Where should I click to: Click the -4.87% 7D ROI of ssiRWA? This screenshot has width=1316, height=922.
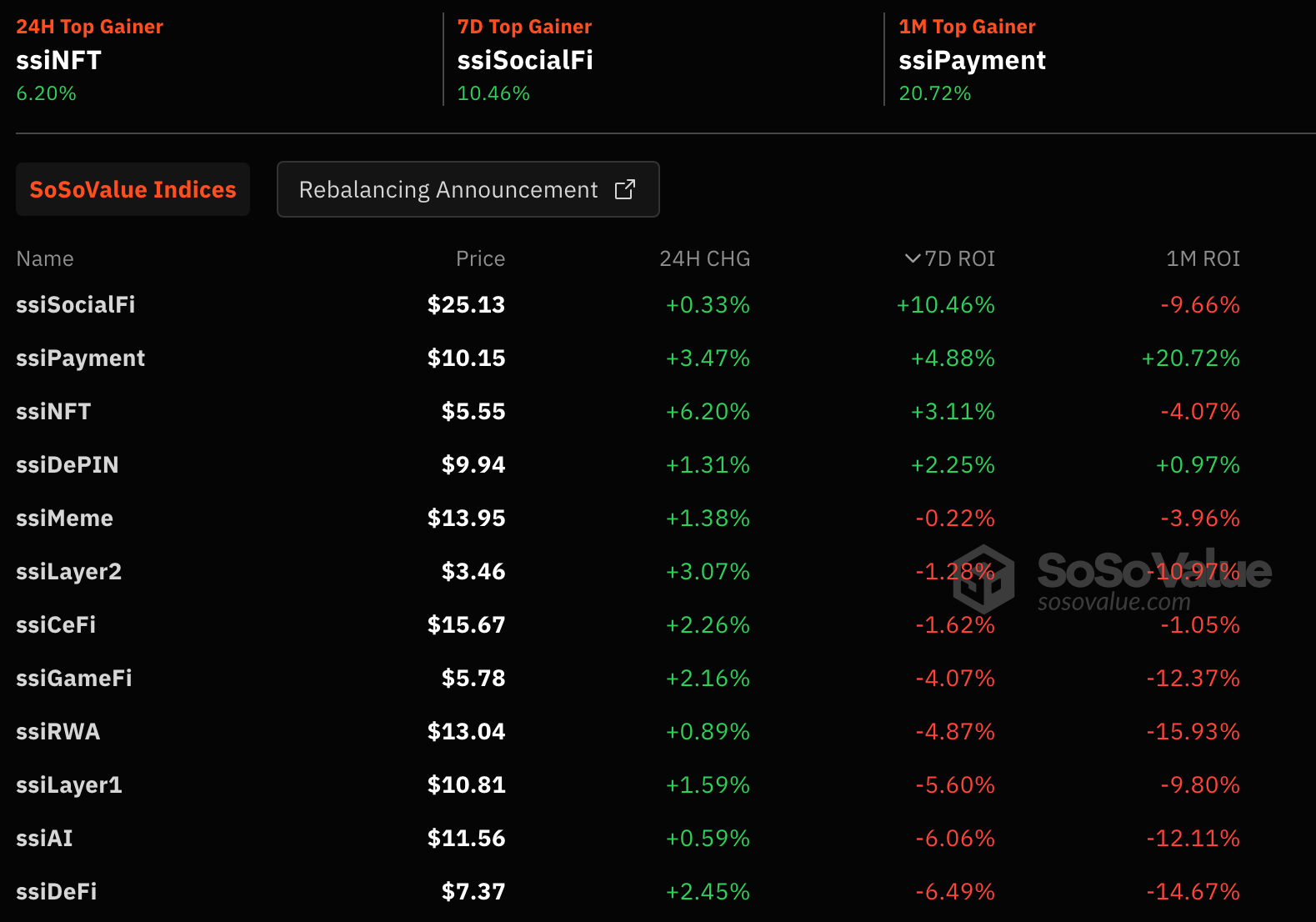coord(955,731)
